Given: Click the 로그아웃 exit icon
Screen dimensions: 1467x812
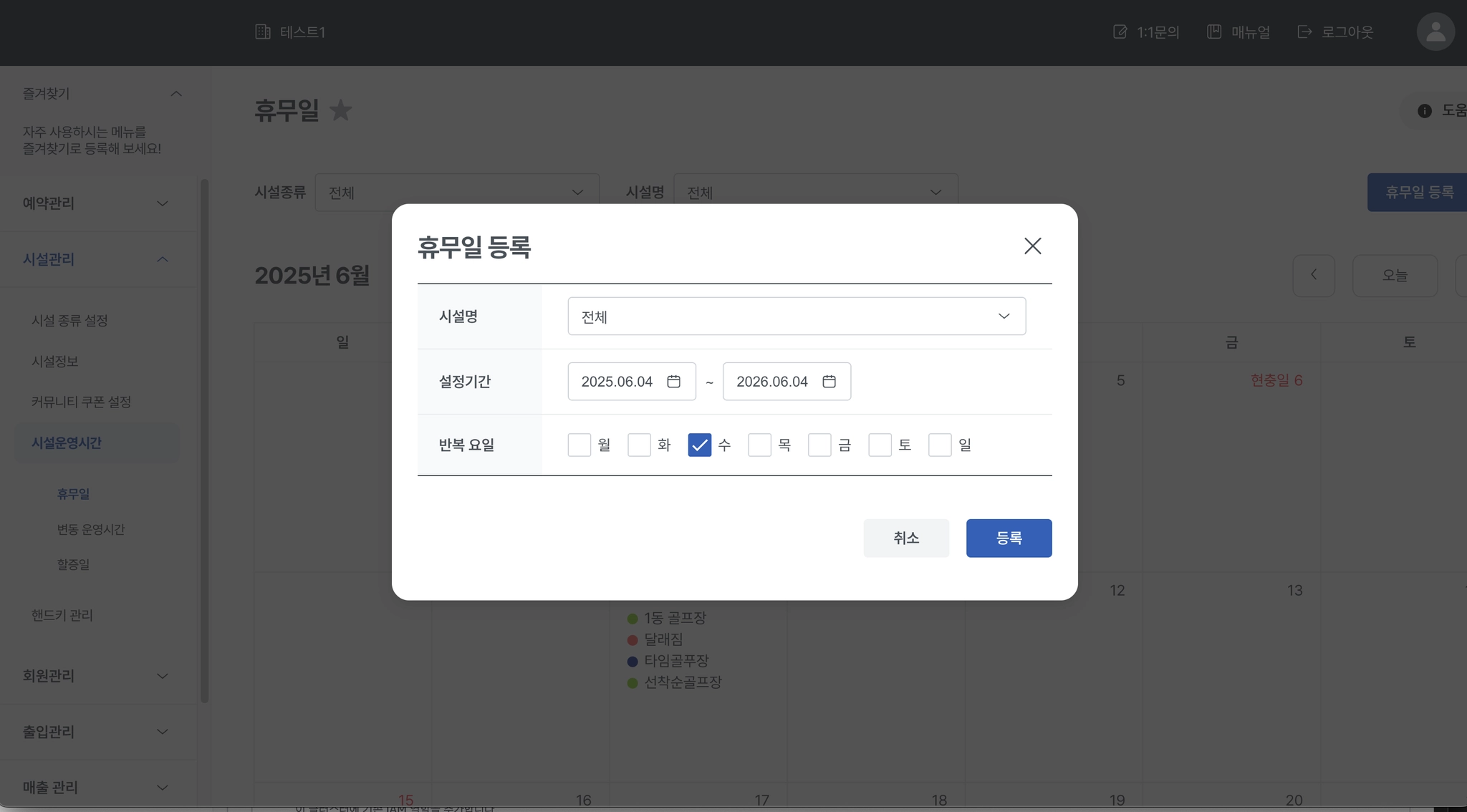Looking at the screenshot, I should [x=1304, y=32].
